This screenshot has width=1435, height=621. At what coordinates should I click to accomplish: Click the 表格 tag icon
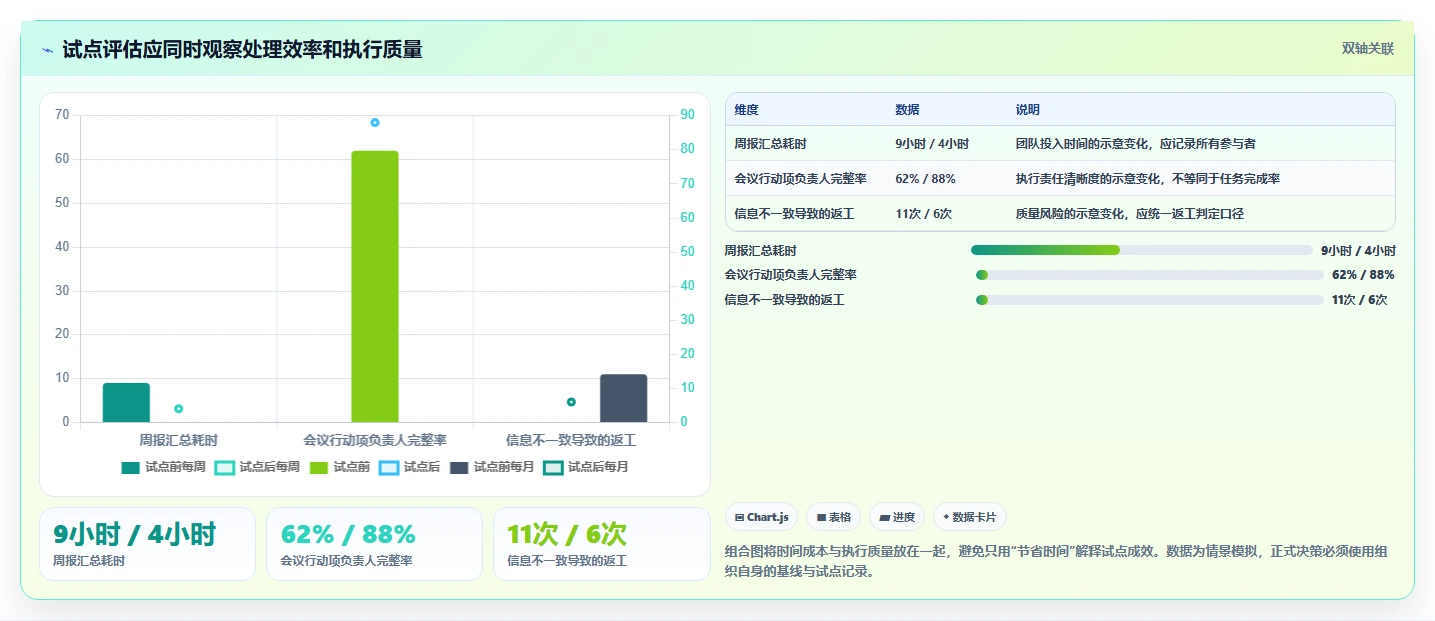tap(821, 518)
